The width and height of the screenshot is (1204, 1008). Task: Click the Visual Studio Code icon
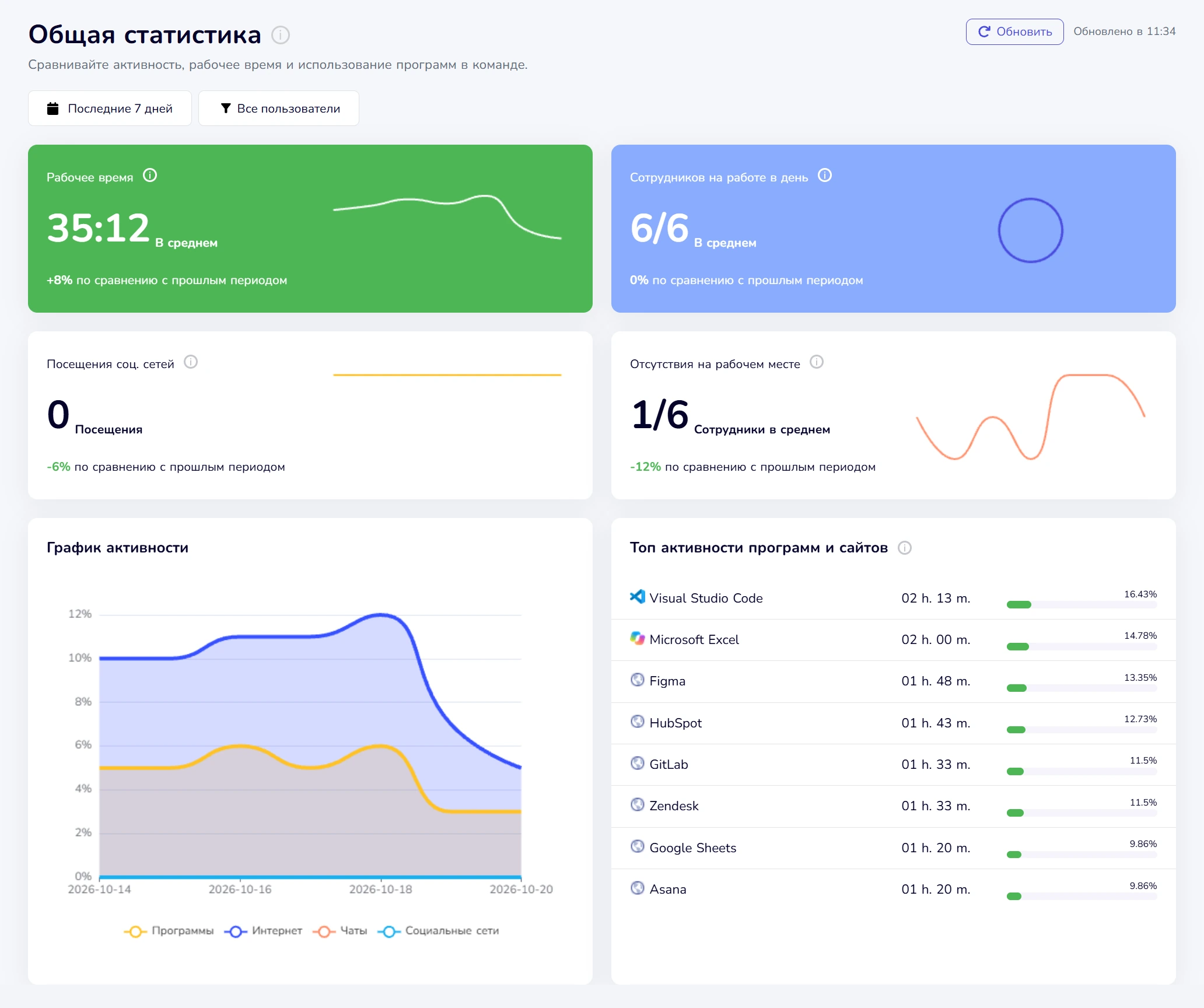click(x=638, y=597)
